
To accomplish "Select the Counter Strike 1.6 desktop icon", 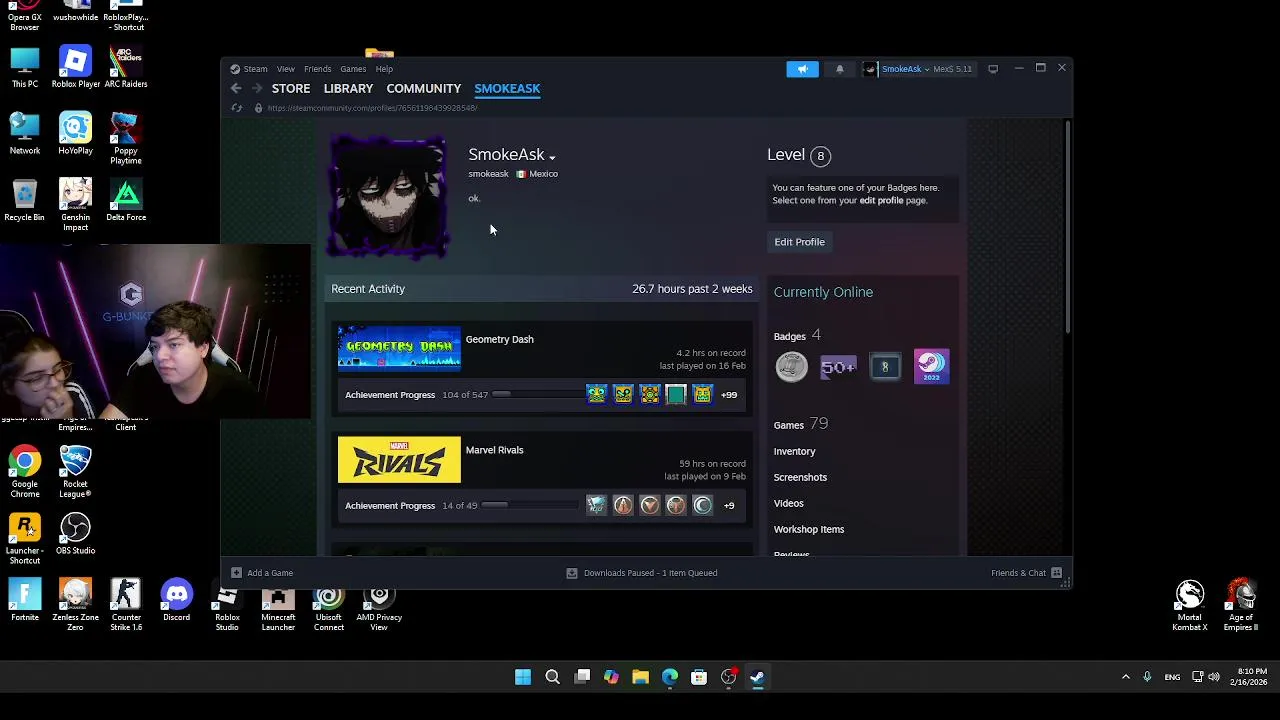I will click(x=126, y=605).
